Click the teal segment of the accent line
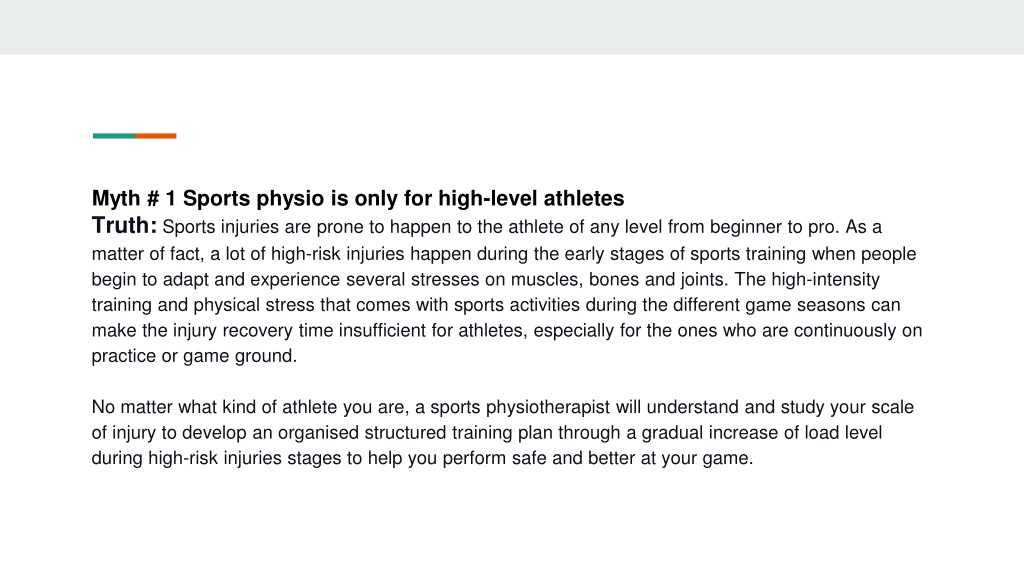 click(114, 136)
